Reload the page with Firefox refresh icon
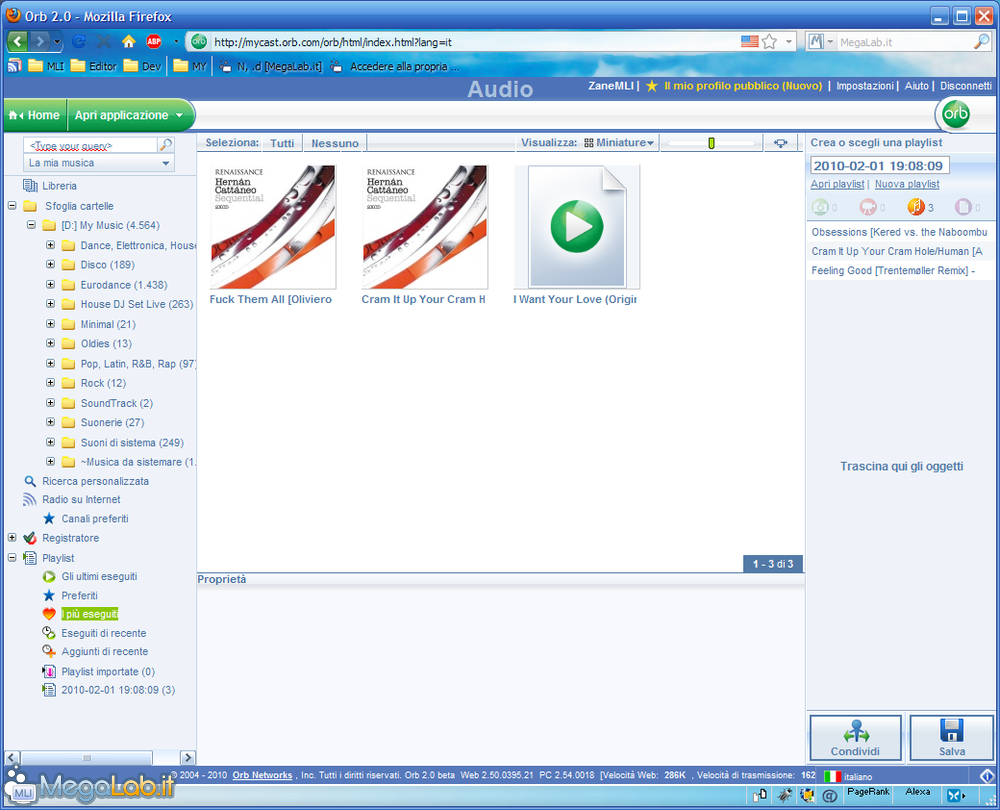The width and height of the screenshot is (1000, 810). coord(79,42)
